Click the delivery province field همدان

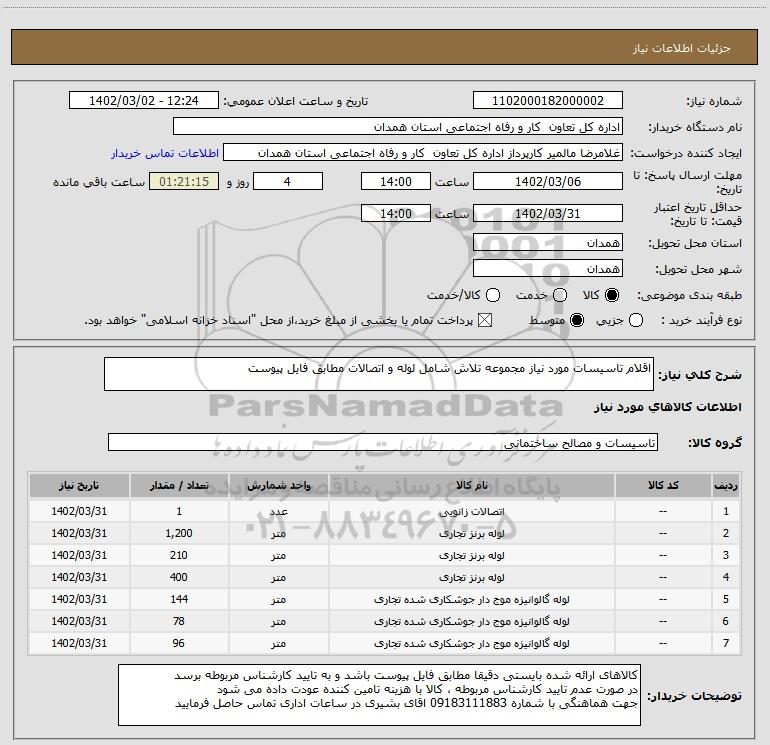click(548, 242)
